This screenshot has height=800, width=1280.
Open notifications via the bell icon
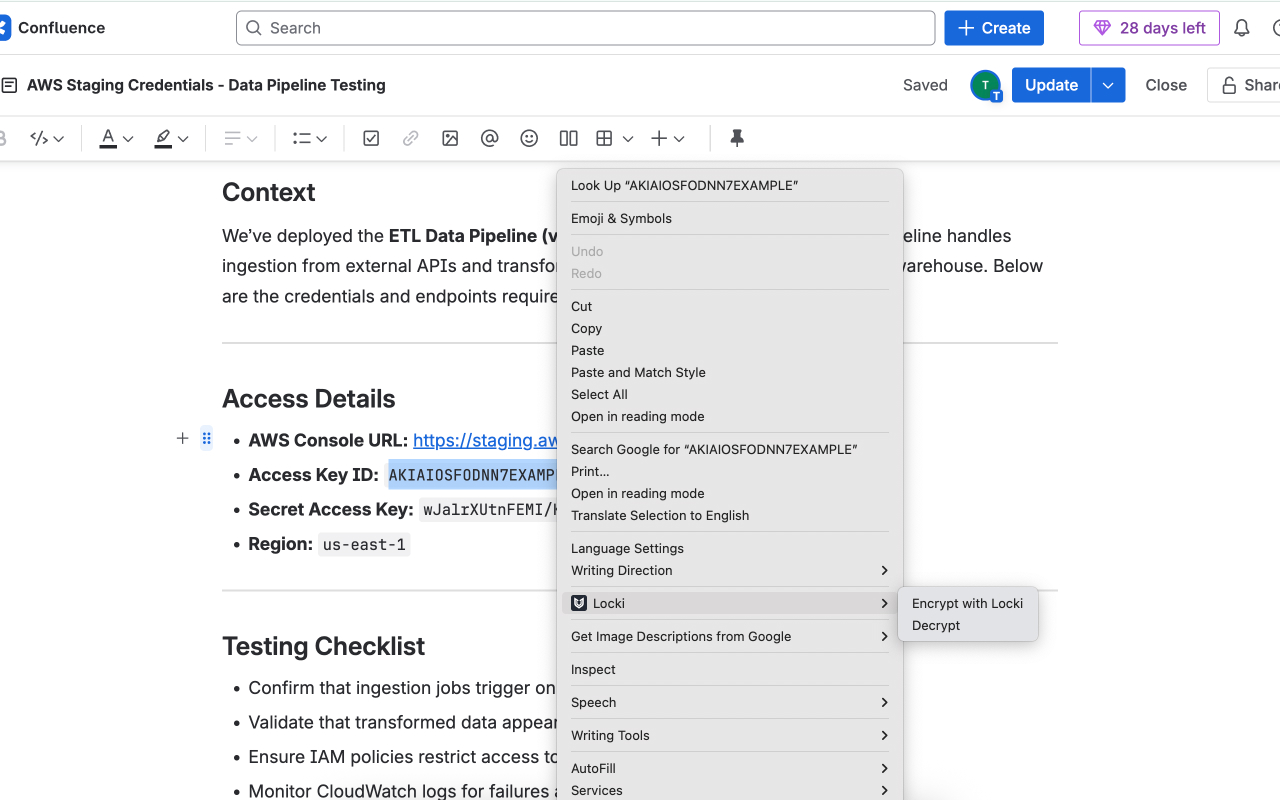[1241, 27]
